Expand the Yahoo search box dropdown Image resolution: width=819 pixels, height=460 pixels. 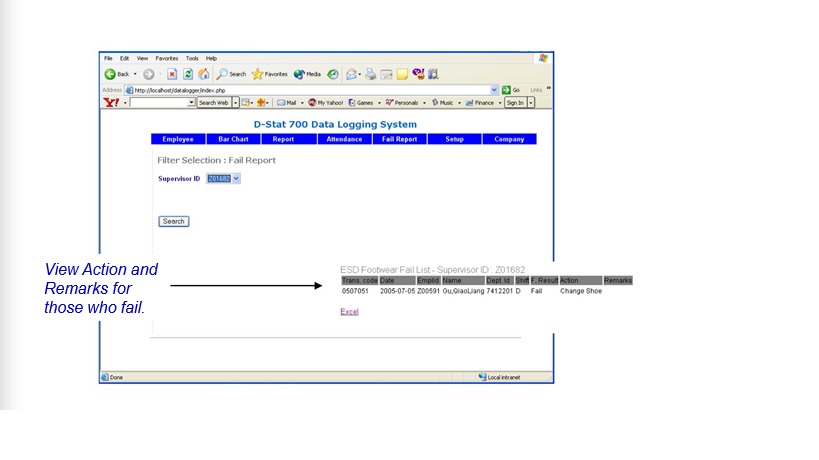pyautogui.click(x=191, y=102)
